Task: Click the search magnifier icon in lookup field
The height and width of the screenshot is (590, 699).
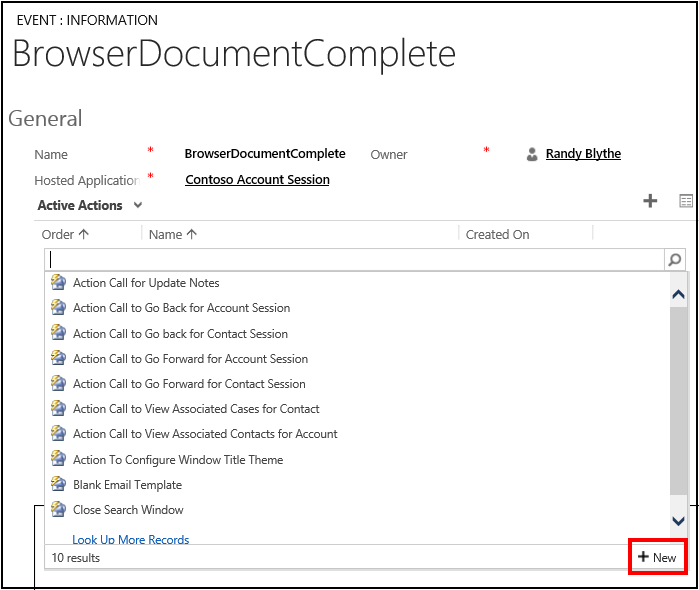Action: [x=675, y=260]
